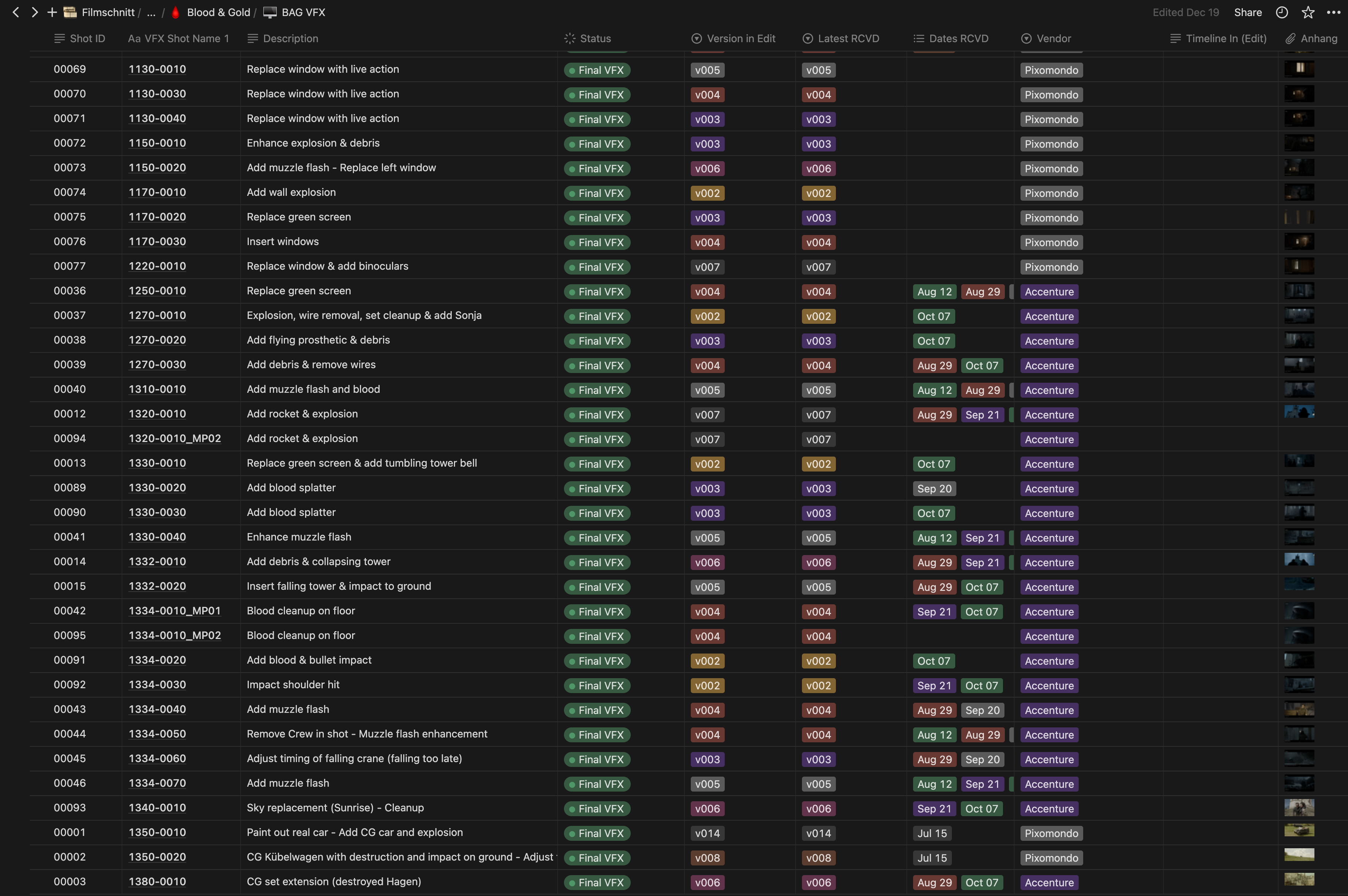Click the back navigation arrow
Viewport: 1348px width, 896px height.
click(x=16, y=12)
